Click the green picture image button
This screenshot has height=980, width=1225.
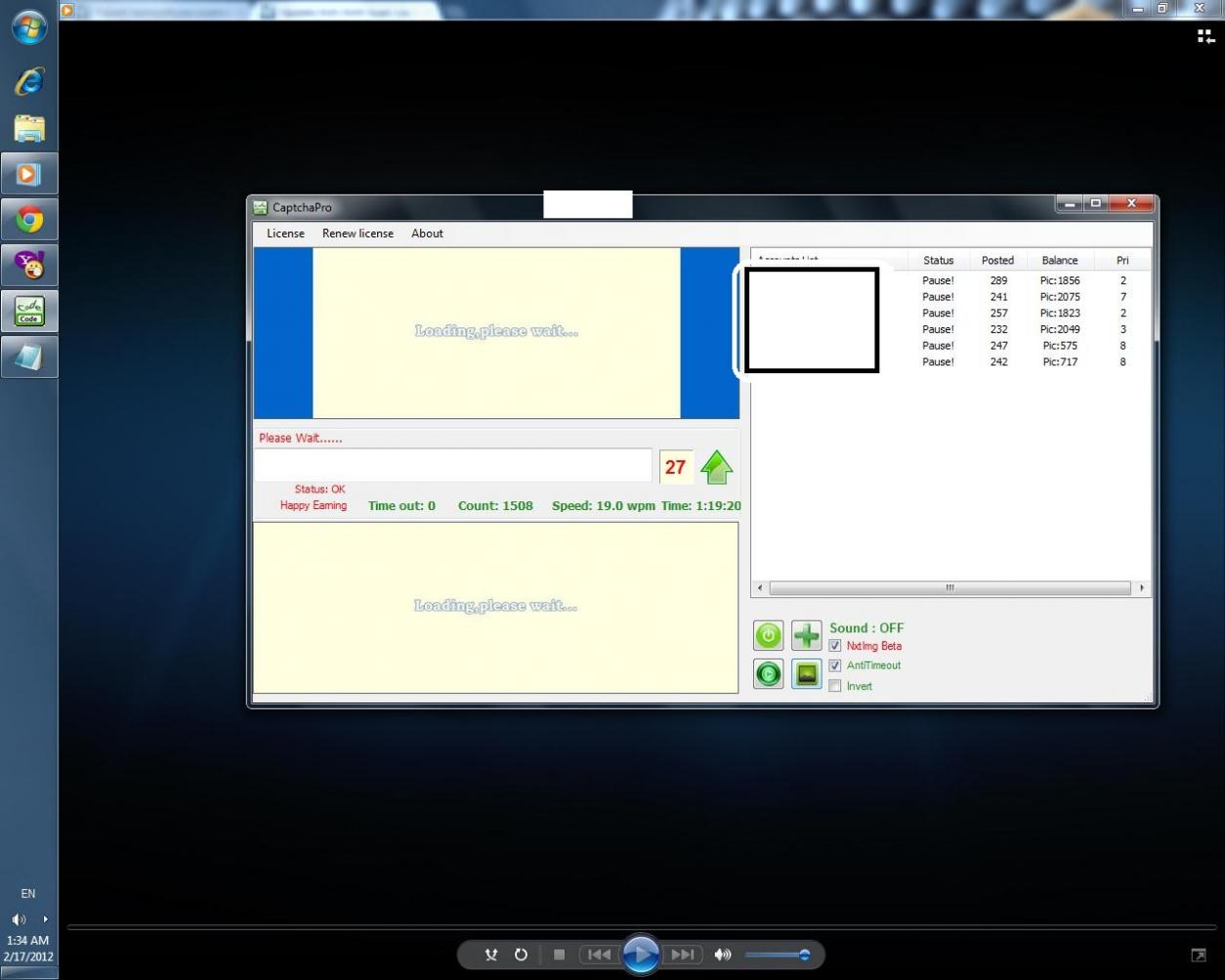point(807,674)
